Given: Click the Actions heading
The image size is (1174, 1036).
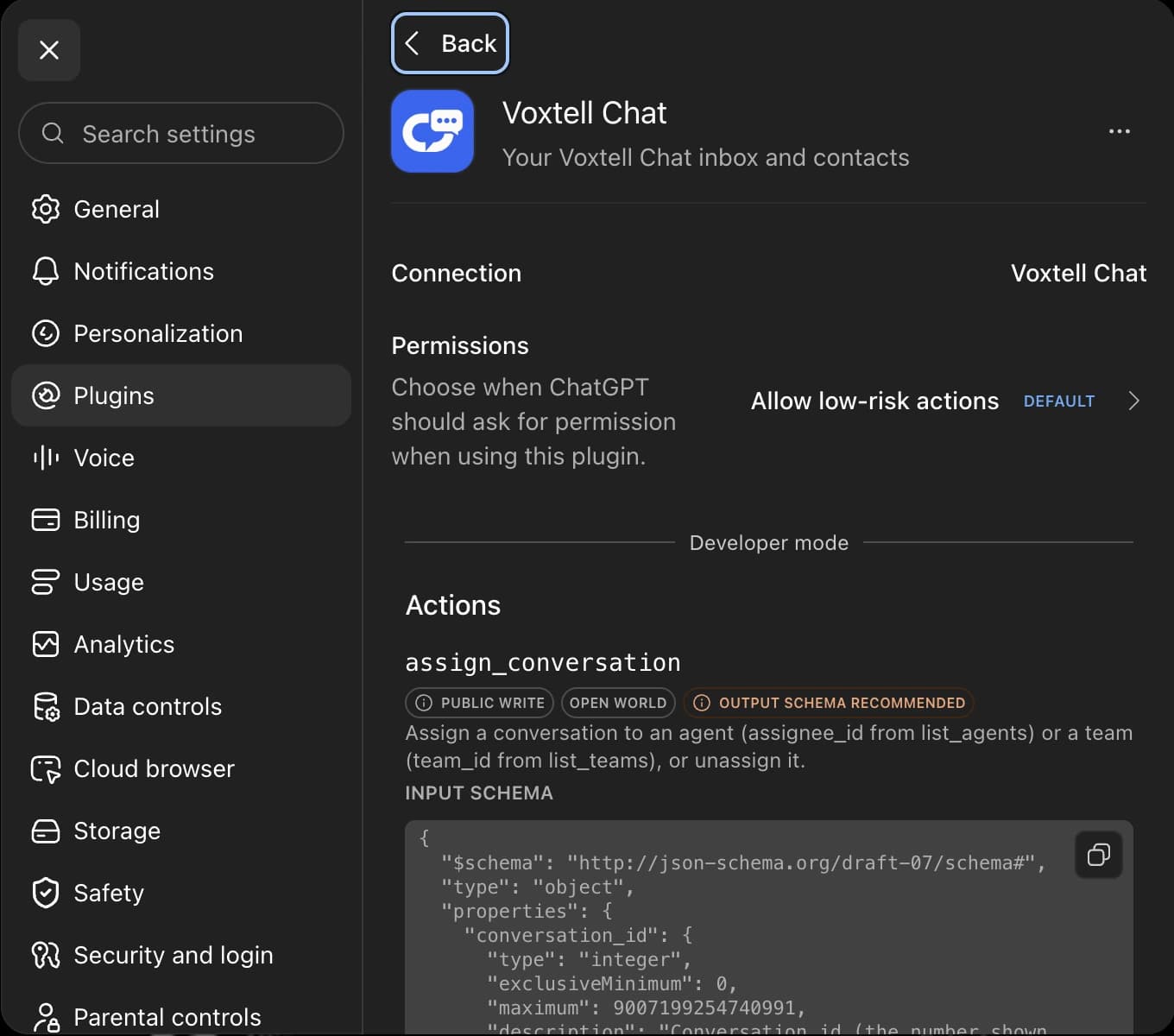Looking at the screenshot, I should pos(453,605).
